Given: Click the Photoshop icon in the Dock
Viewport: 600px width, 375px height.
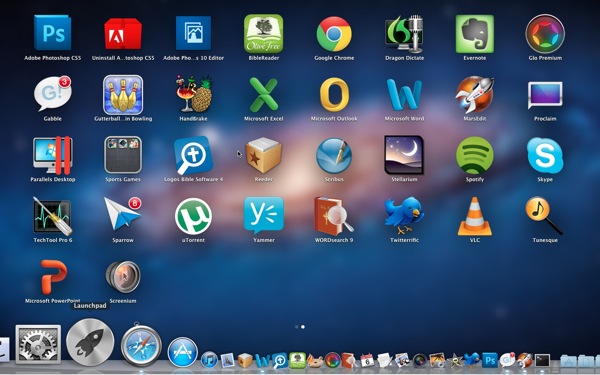Looking at the screenshot, I should tap(489, 360).
